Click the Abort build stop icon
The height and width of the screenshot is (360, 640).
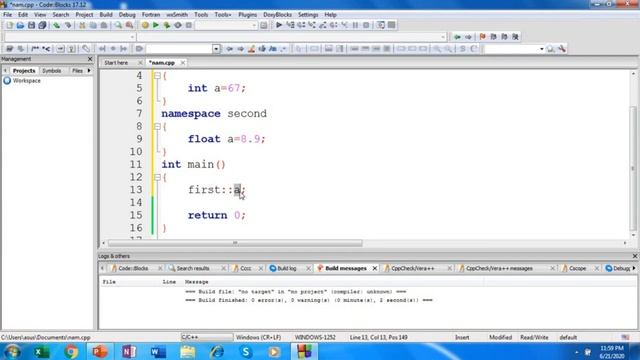pos(189,25)
